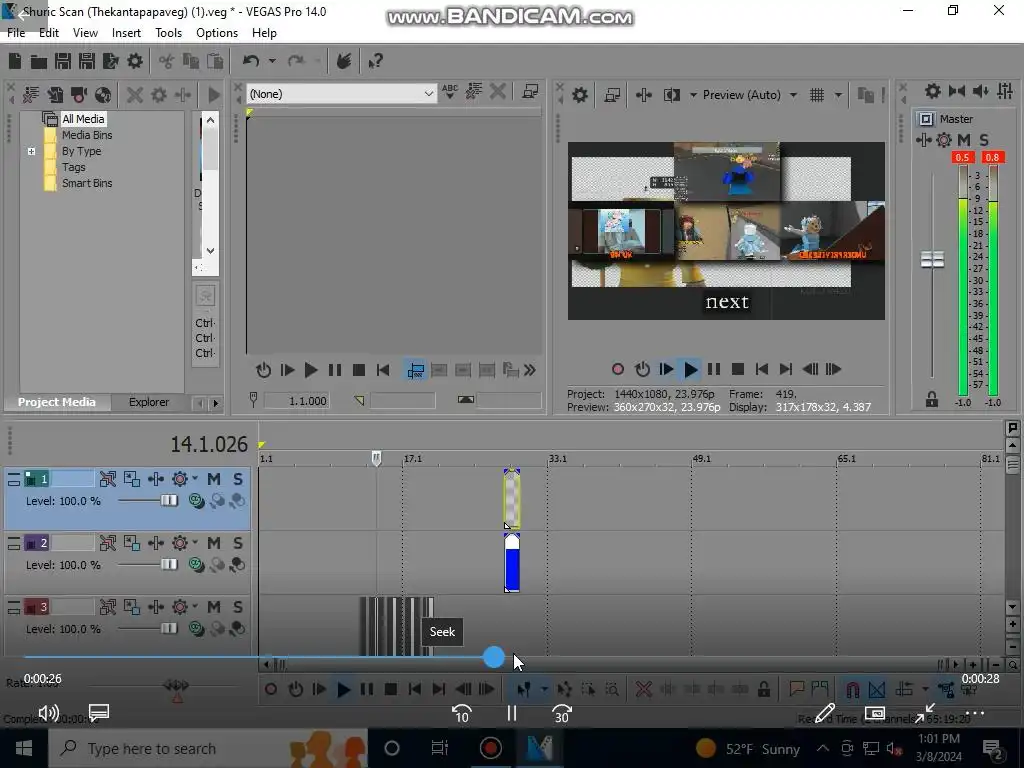This screenshot has height=768, width=1024.
Task: Open edit tool dropdown arrow in timeline toolbar
Action: 544,689
